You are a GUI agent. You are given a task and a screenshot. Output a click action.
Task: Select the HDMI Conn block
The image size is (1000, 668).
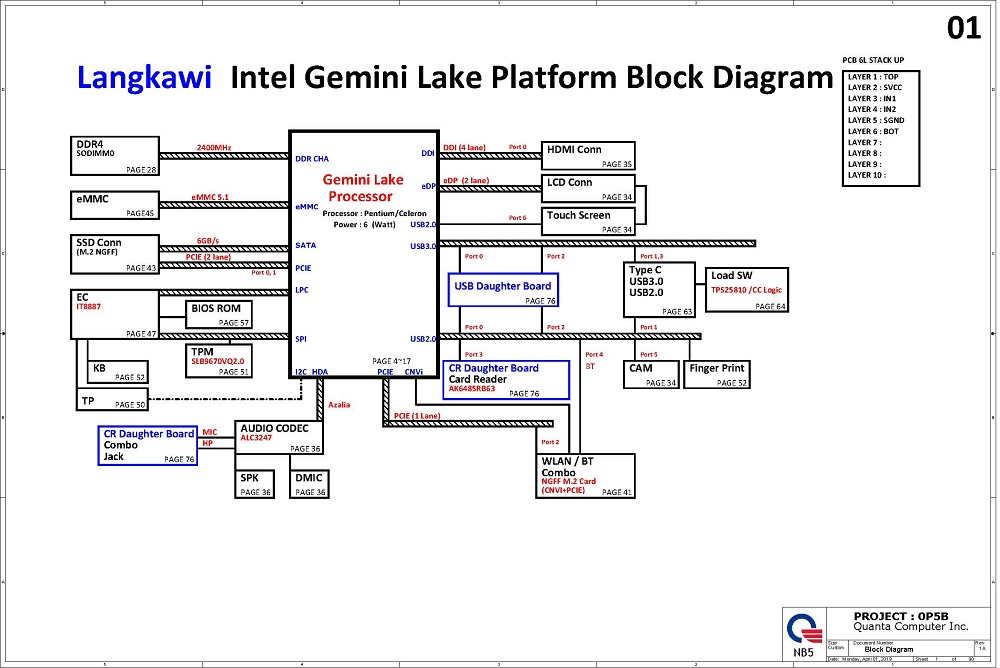(588, 156)
